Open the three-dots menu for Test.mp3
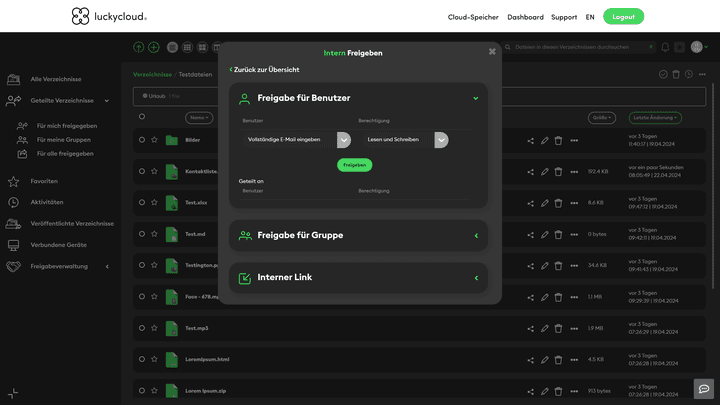This screenshot has height=405, width=720. 574,328
